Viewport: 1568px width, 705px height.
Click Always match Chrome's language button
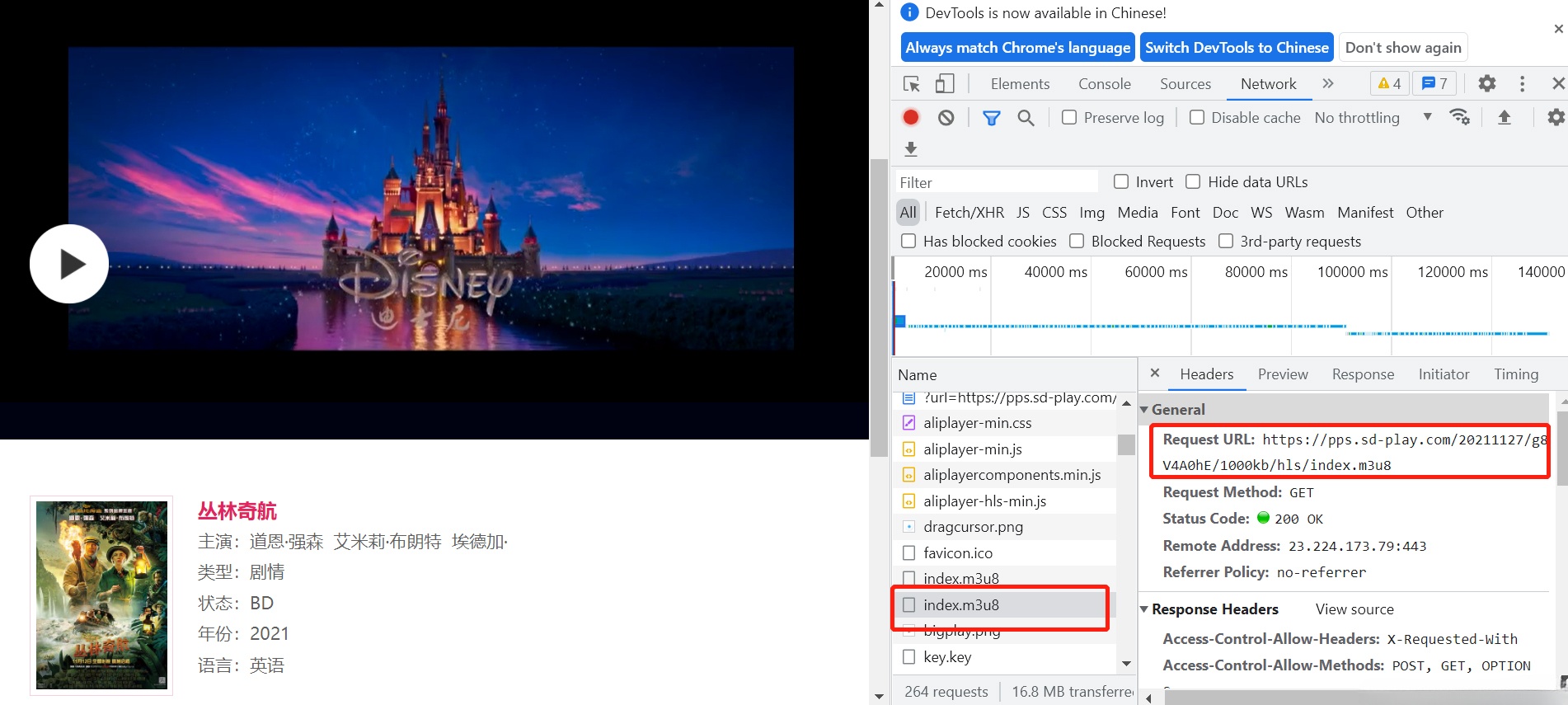click(x=1018, y=48)
